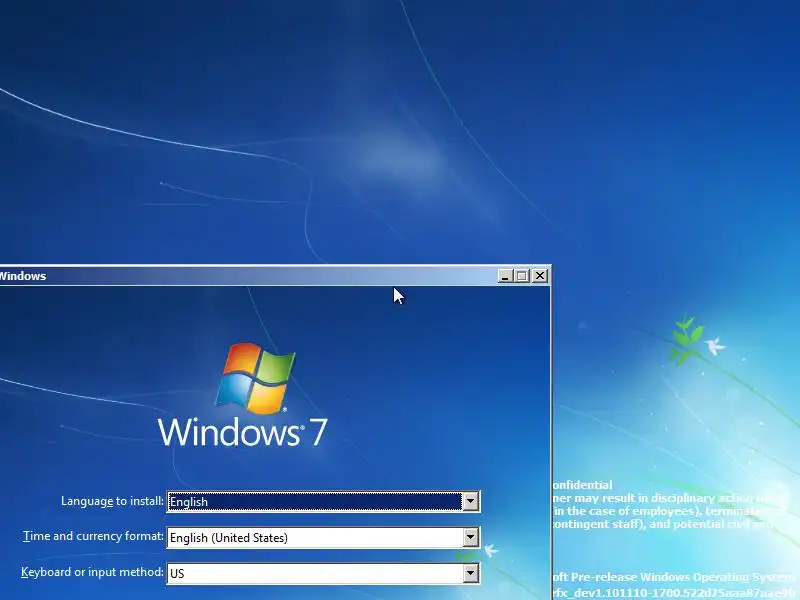Viewport: 800px width, 600px height.
Task: Expand the Time and currency format arrow
Action: (x=470, y=537)
